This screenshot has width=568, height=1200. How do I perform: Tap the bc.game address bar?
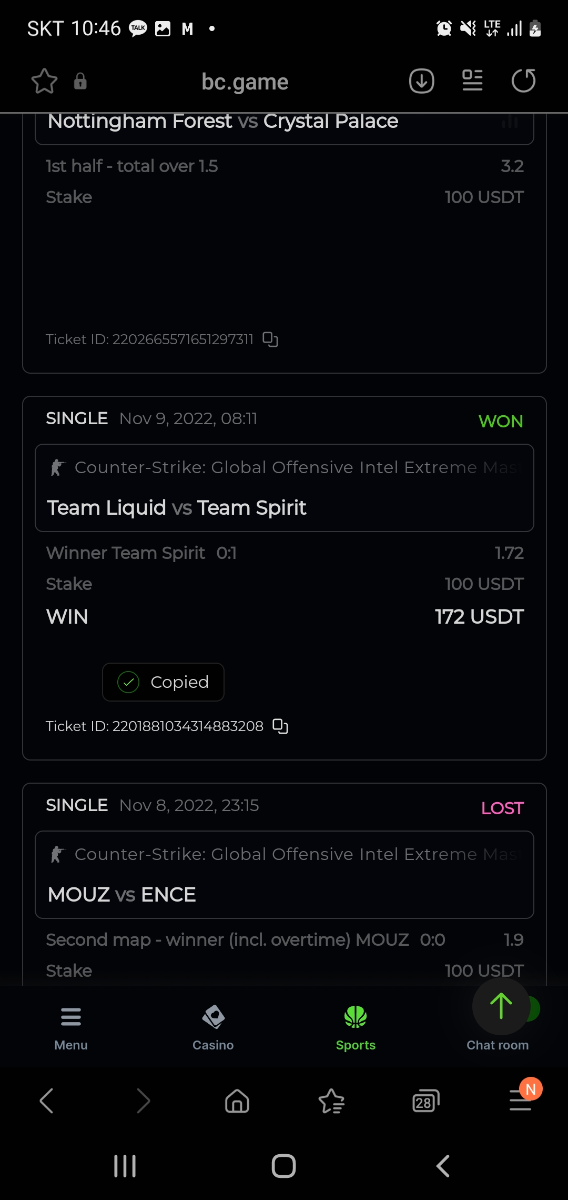click(245, 82)
